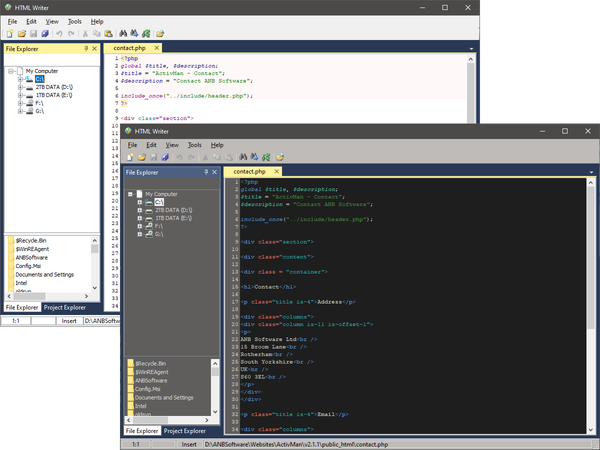
Task: Click Open file icon in light-themed window toolbar
Action: (21, 33)
